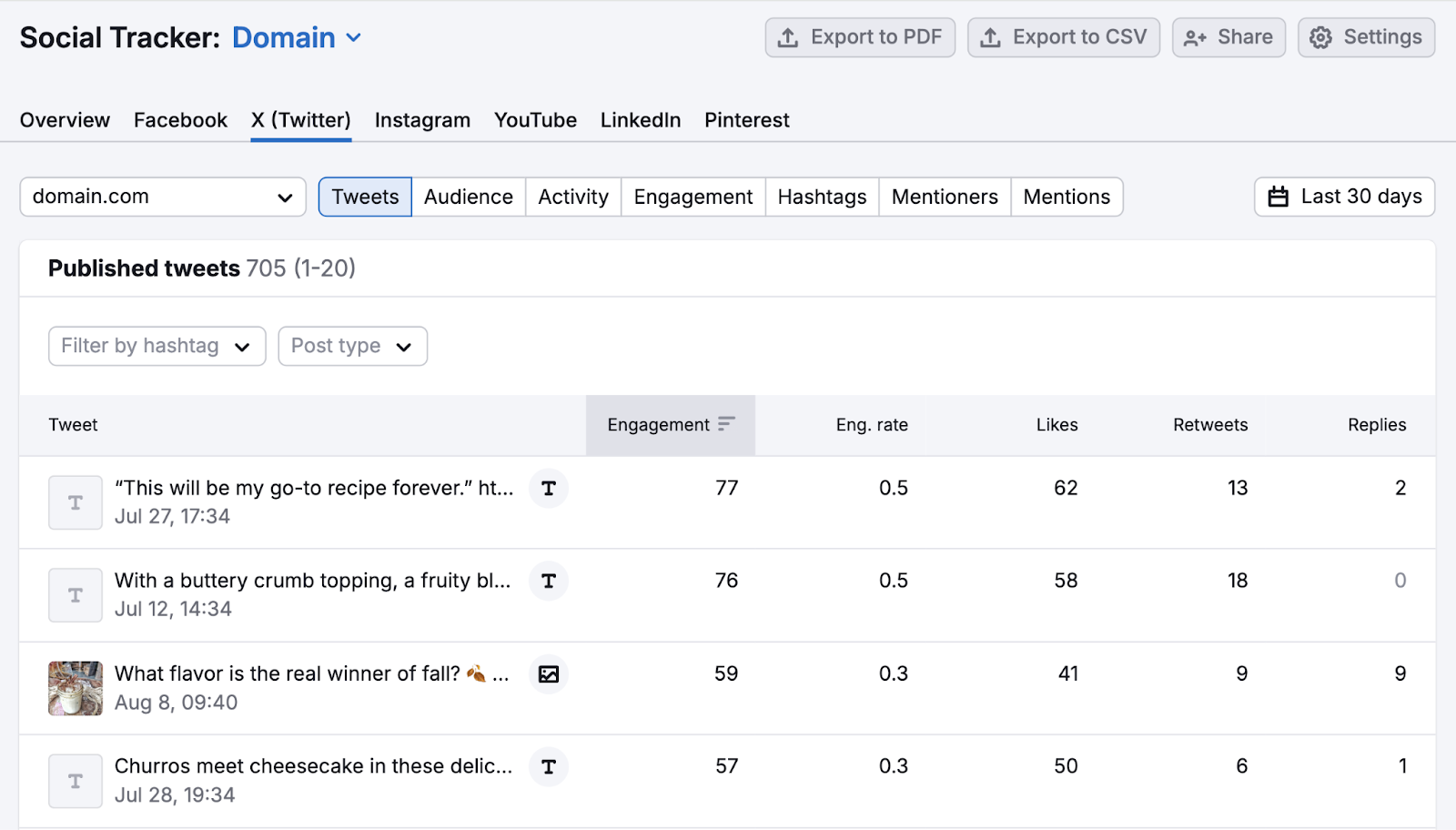Open tweet "This will be my go-to recipe forever"
1456x830 pixels.
314,488
